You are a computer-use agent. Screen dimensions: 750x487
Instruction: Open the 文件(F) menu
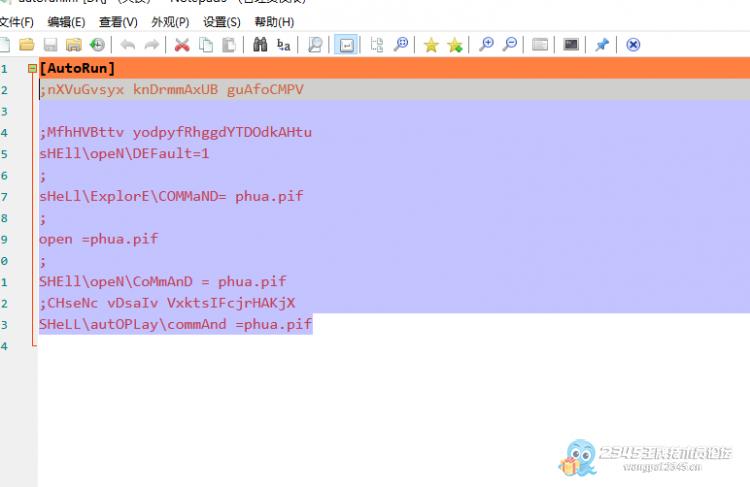click(16, 22)
